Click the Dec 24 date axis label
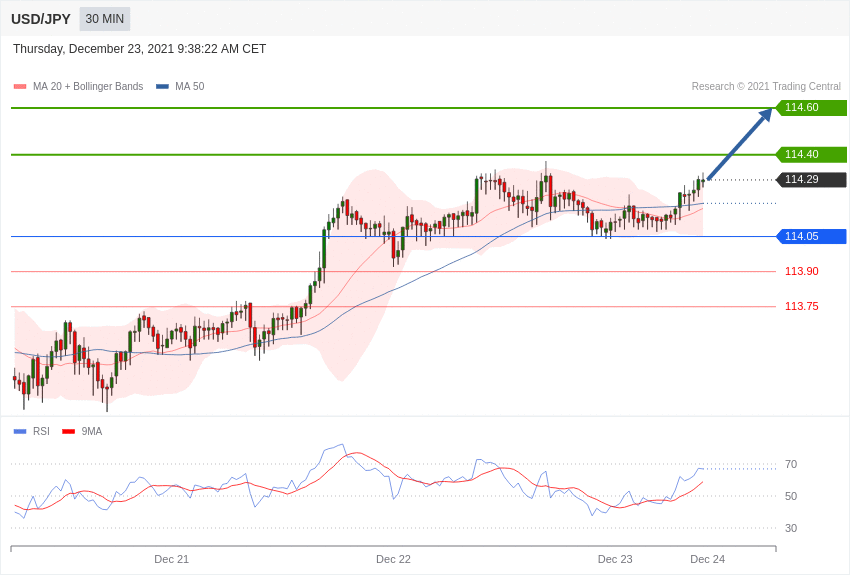This screenshot has width=850, height=576. pyautogui.click(x=707, y=559)
